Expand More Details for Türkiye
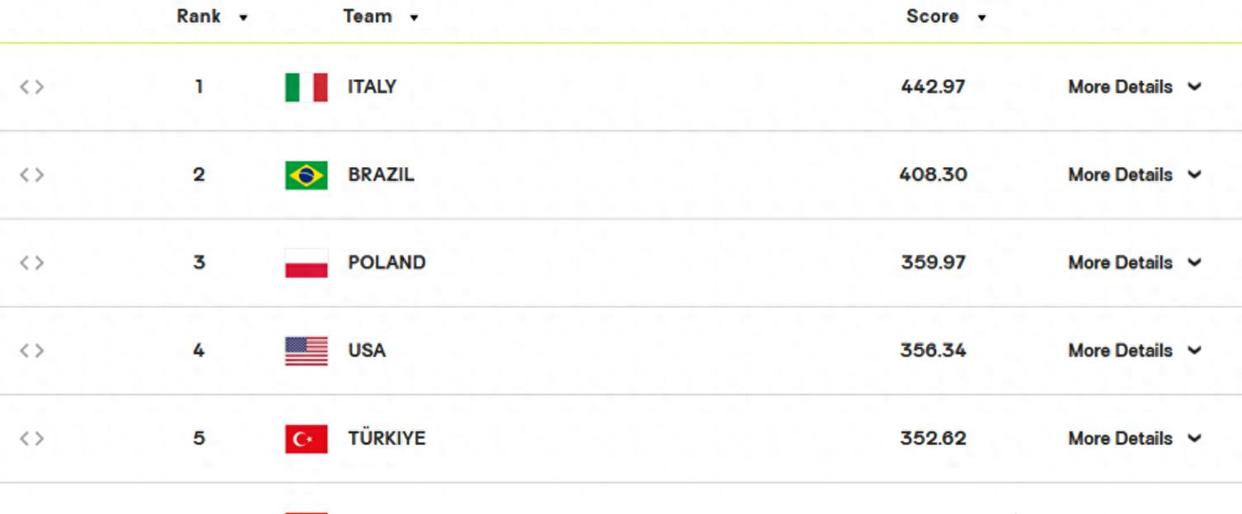 point(1134,439)
